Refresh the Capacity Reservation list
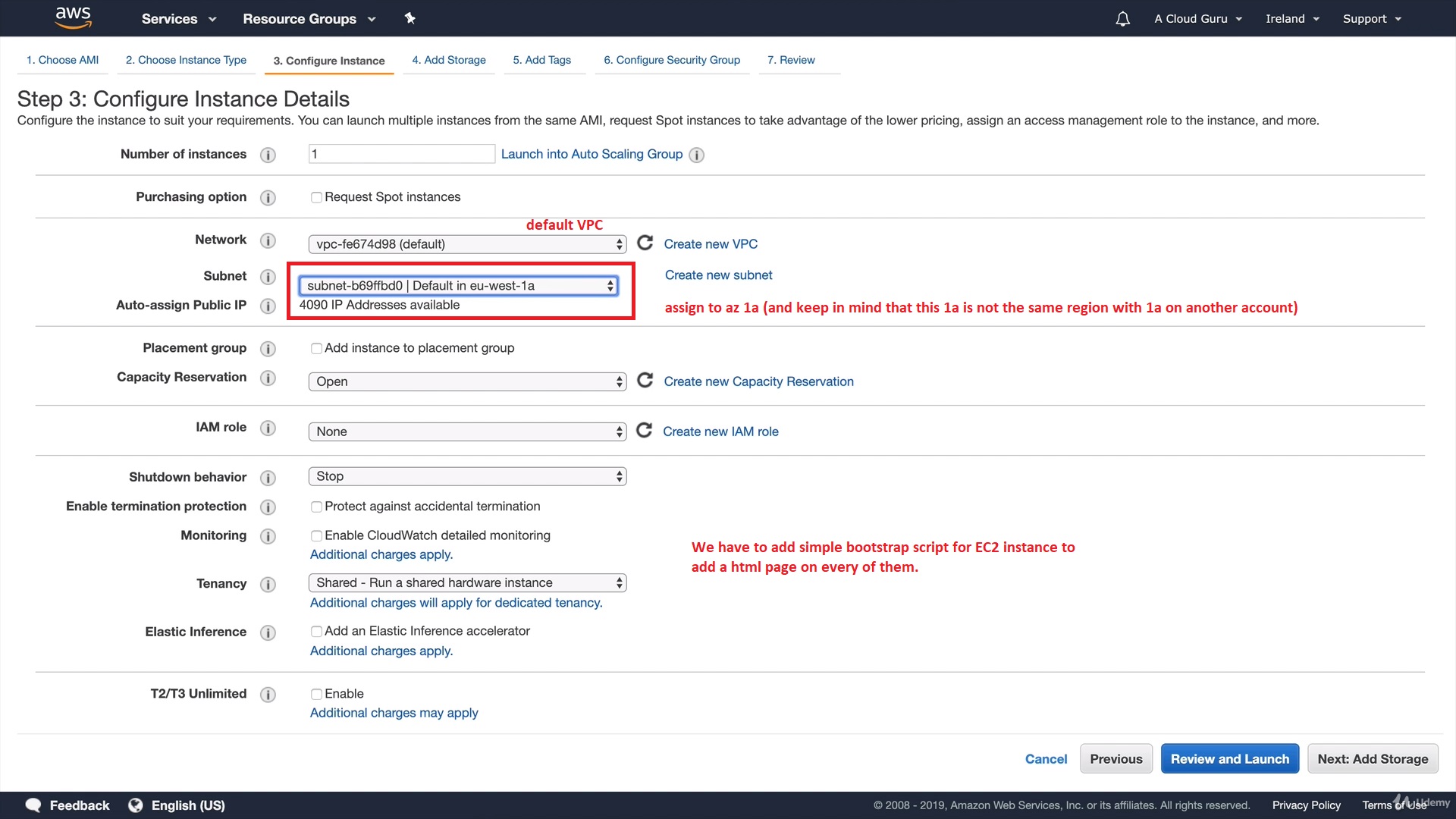 (645, 381)
